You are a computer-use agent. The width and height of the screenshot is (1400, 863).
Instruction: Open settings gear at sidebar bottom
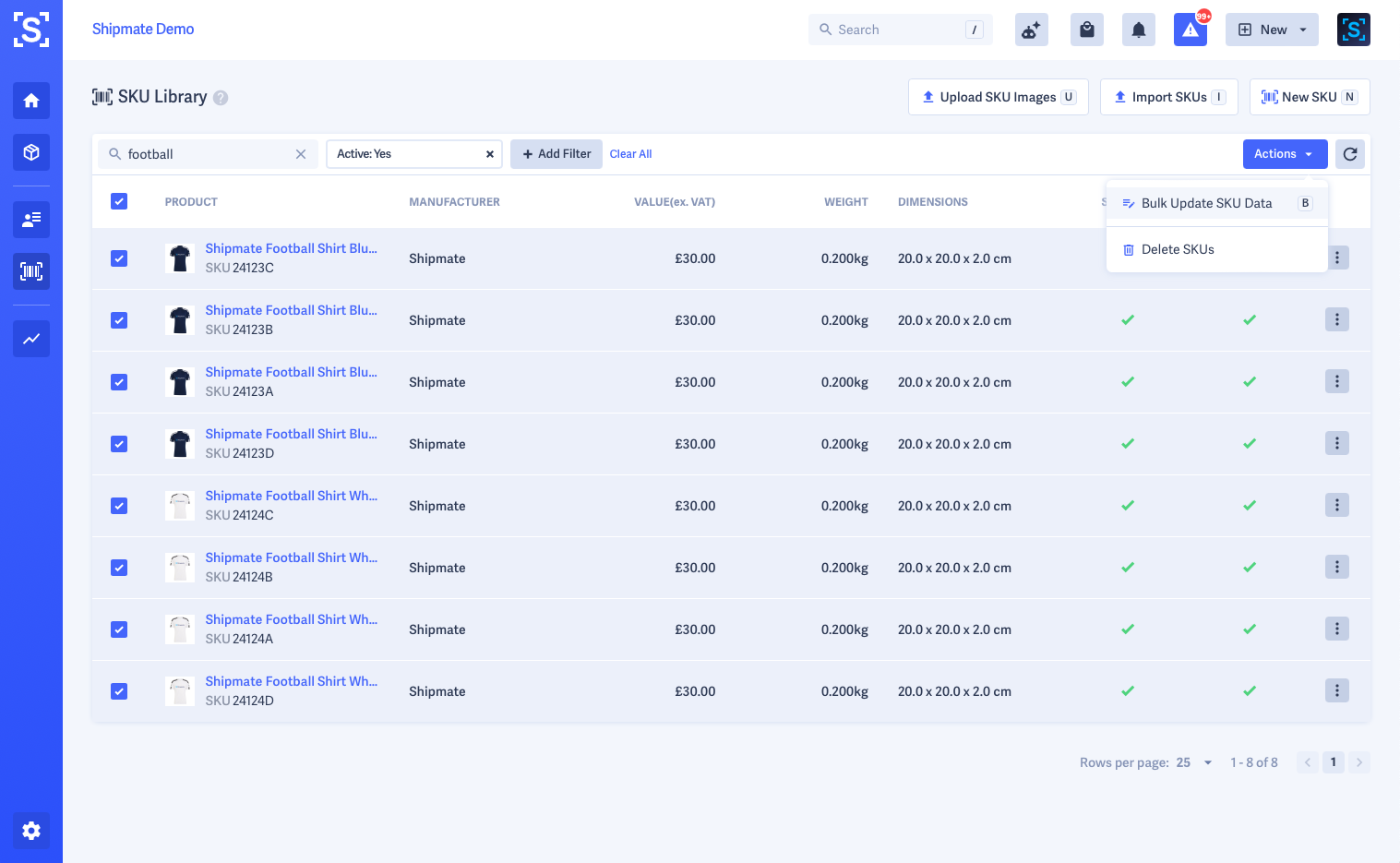[31, 831]
